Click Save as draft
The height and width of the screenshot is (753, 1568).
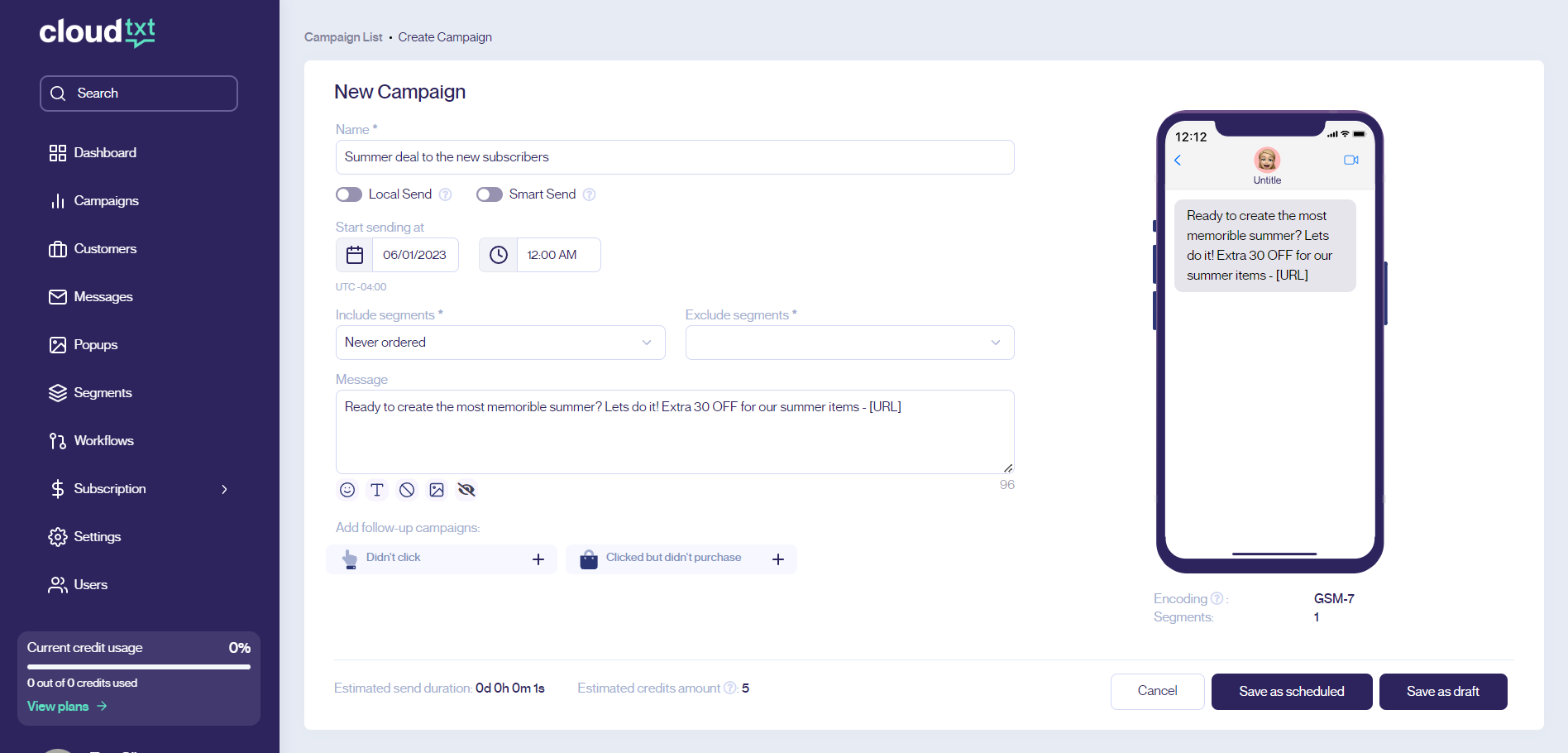1443,692
